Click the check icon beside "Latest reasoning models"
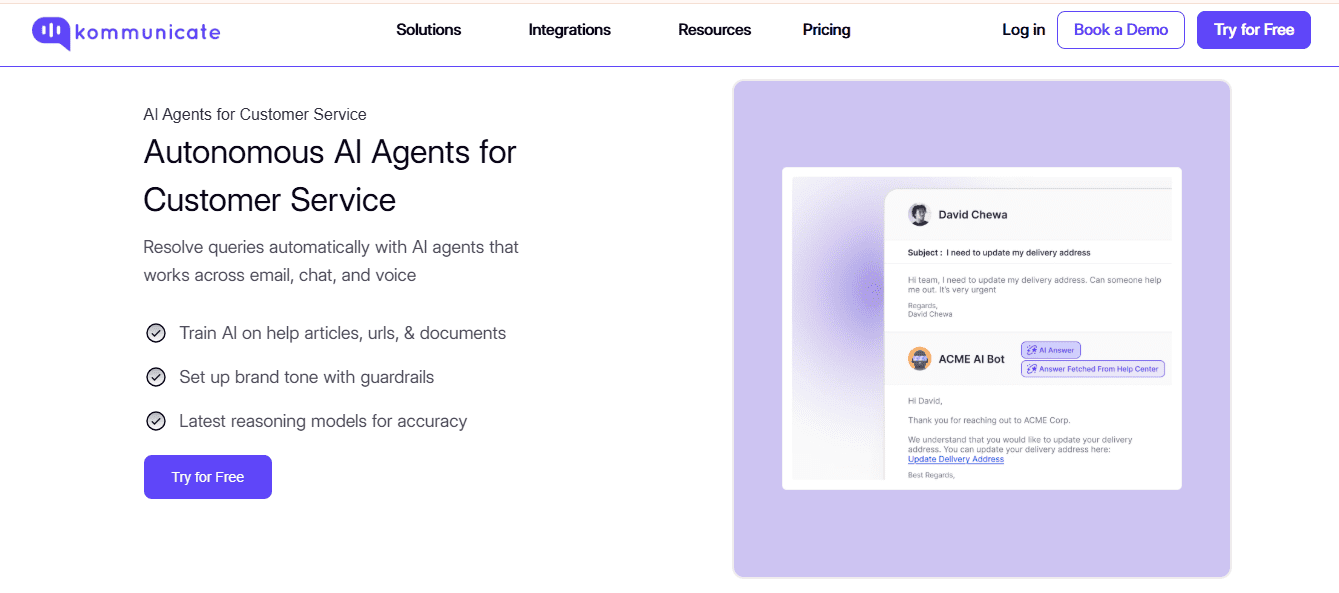The width and height of the screenshot is (1339, 593). point(156,421)
